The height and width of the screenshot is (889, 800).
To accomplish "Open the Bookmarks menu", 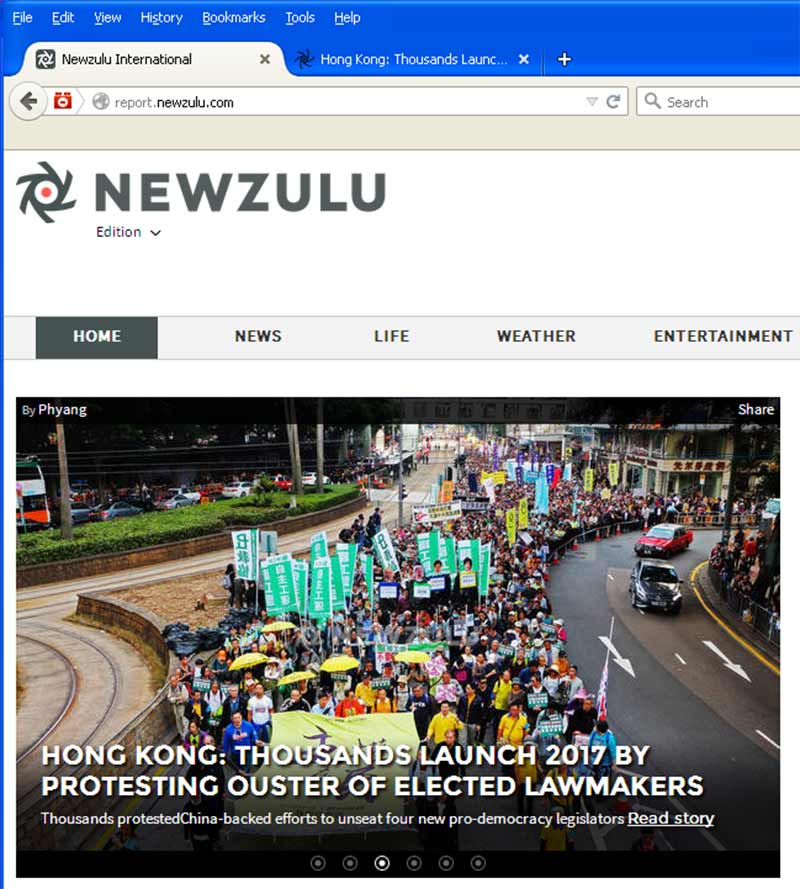I will (x=234, y=18).
